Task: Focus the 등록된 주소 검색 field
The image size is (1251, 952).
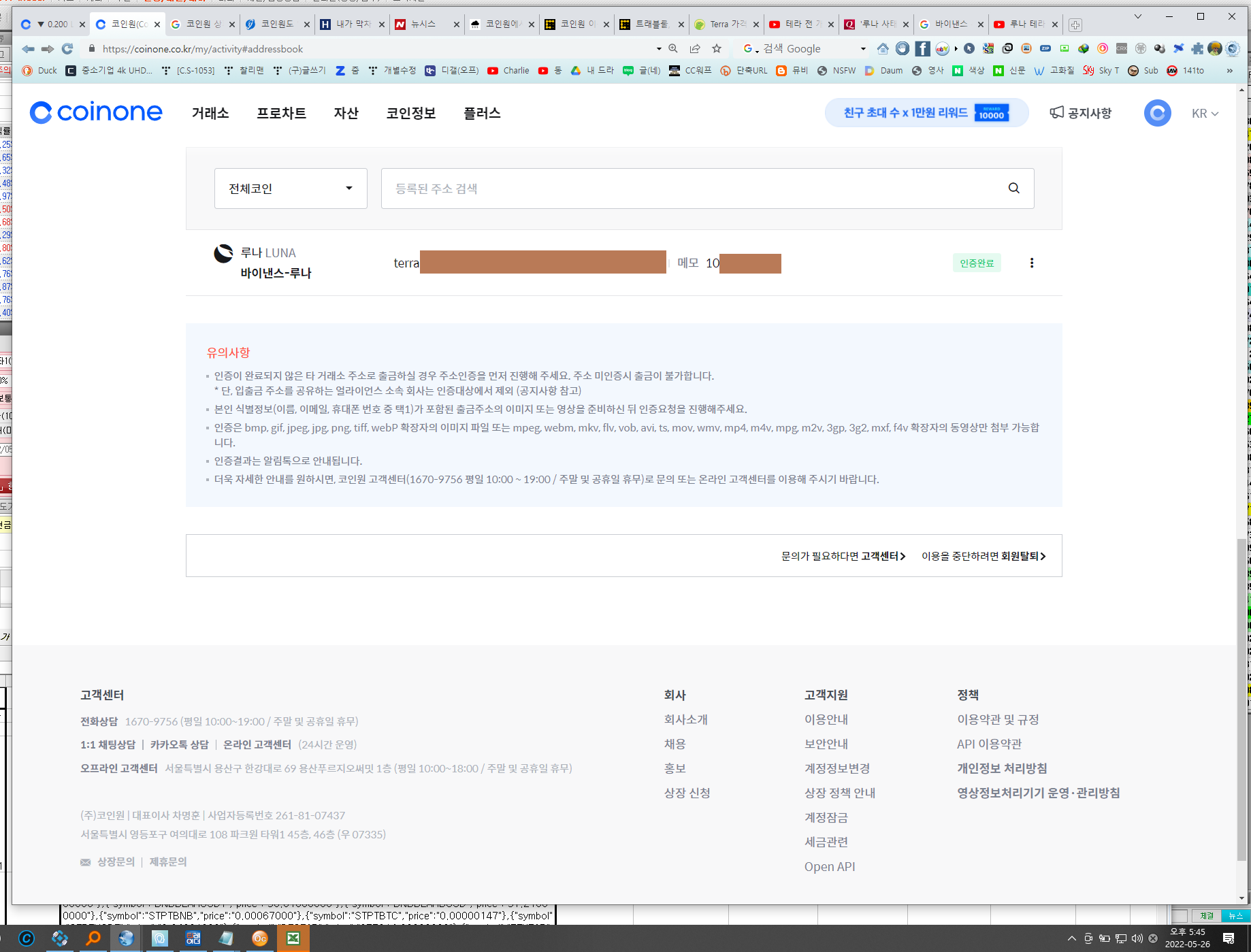Action: [x=694, y=188]
